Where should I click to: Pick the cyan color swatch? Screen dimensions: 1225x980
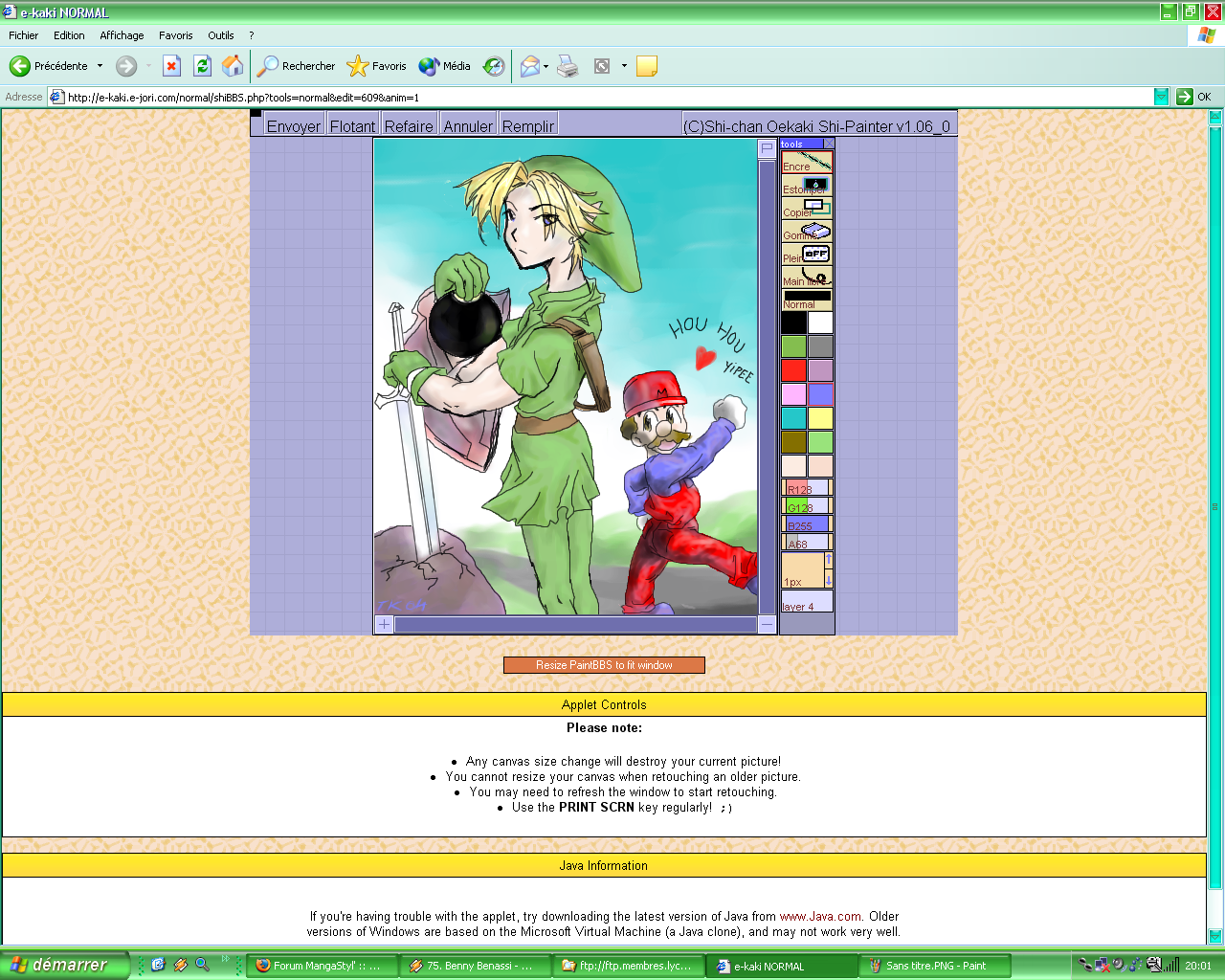pos(793,418)
